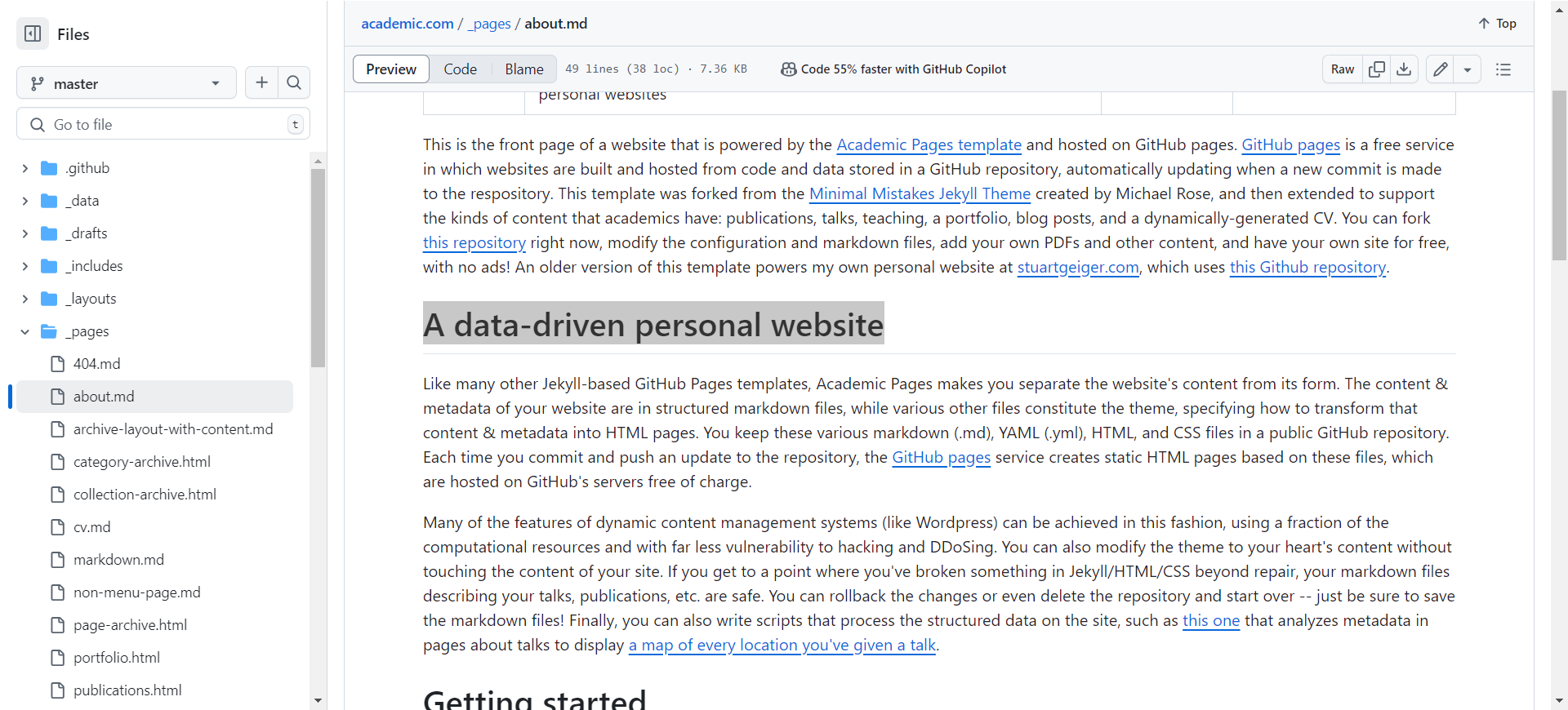Image resolution: width=1568 pixels, height=710 pixels.
Task: Click file icon next to archive-layout-with-content.md
Action: coord(57,429)
